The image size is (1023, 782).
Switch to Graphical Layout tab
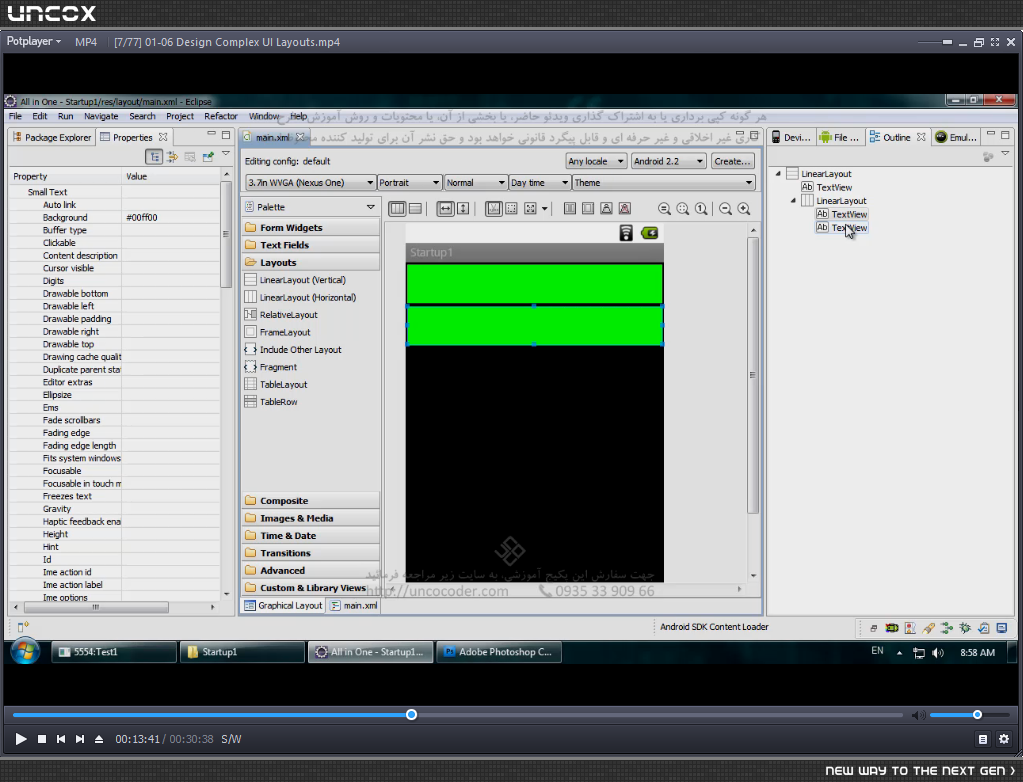[283, 605]
